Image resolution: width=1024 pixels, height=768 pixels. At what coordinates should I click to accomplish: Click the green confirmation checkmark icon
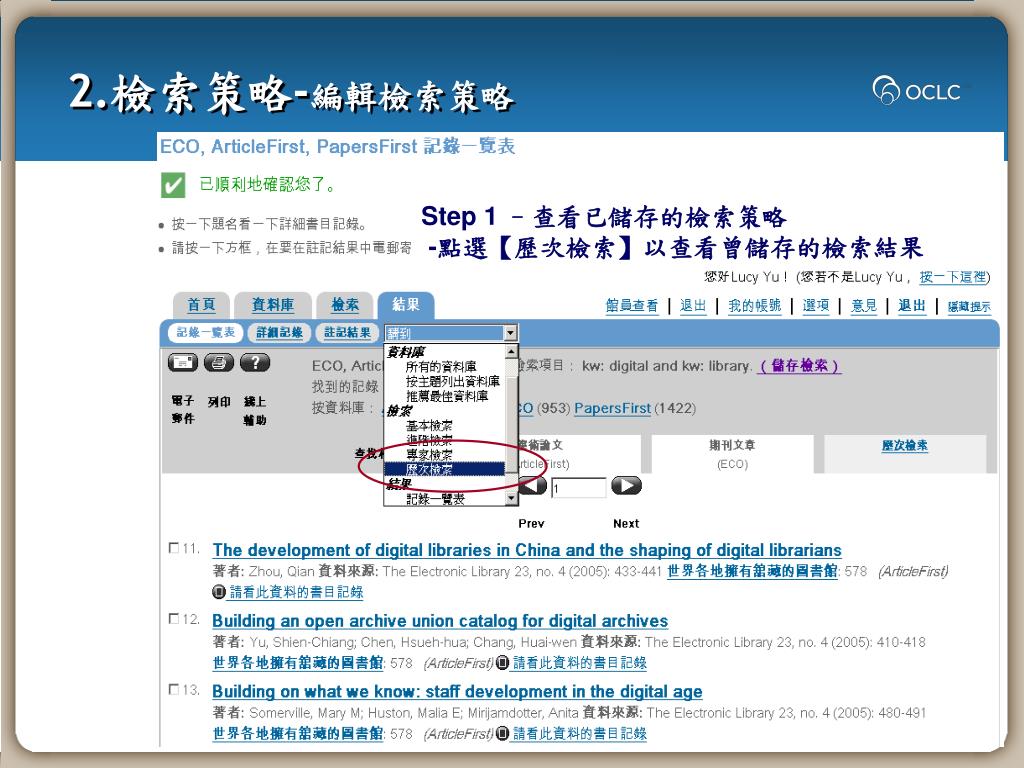(x=173, y=185)
